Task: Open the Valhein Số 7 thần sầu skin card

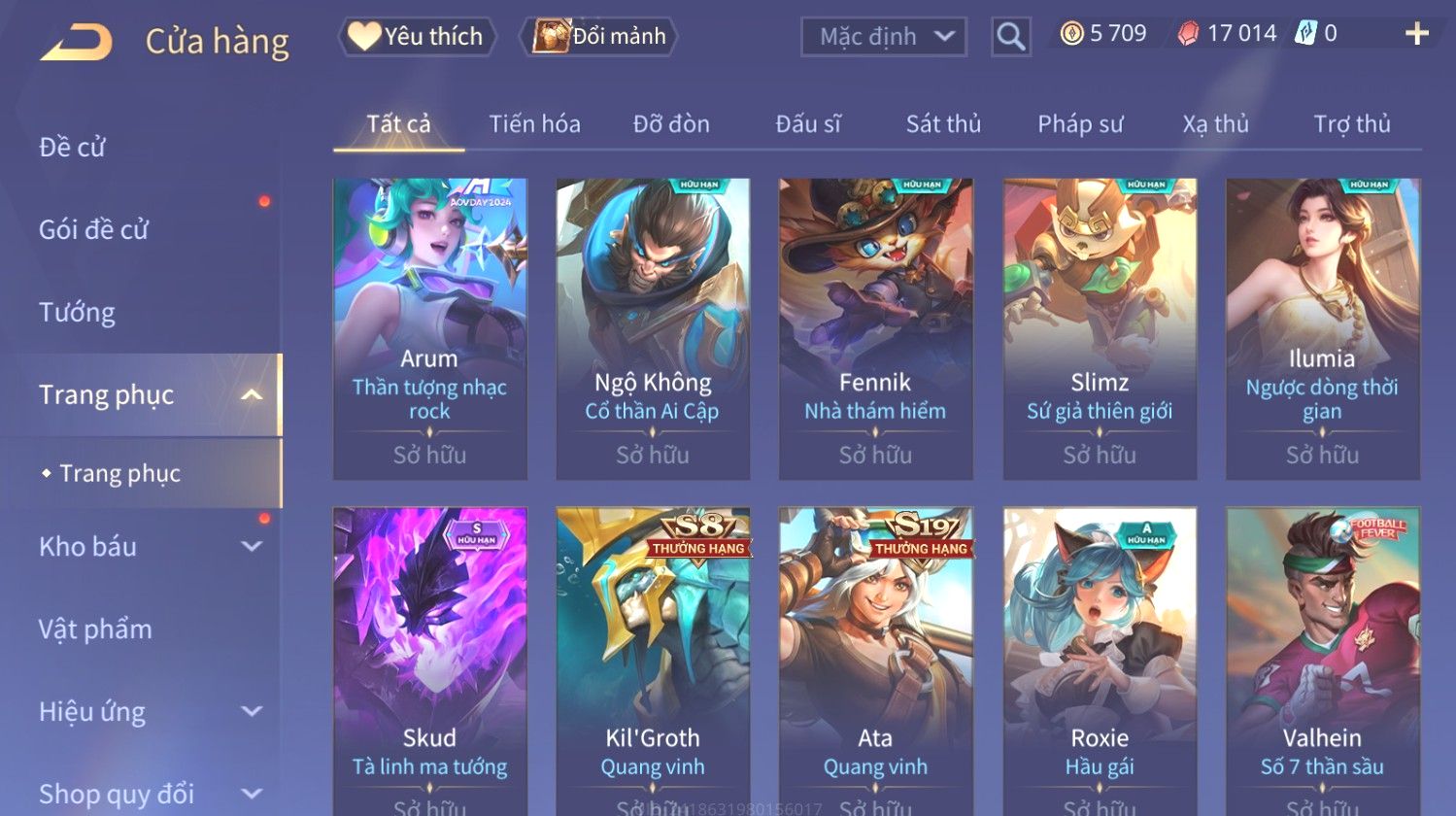Action: point(1322,661)
